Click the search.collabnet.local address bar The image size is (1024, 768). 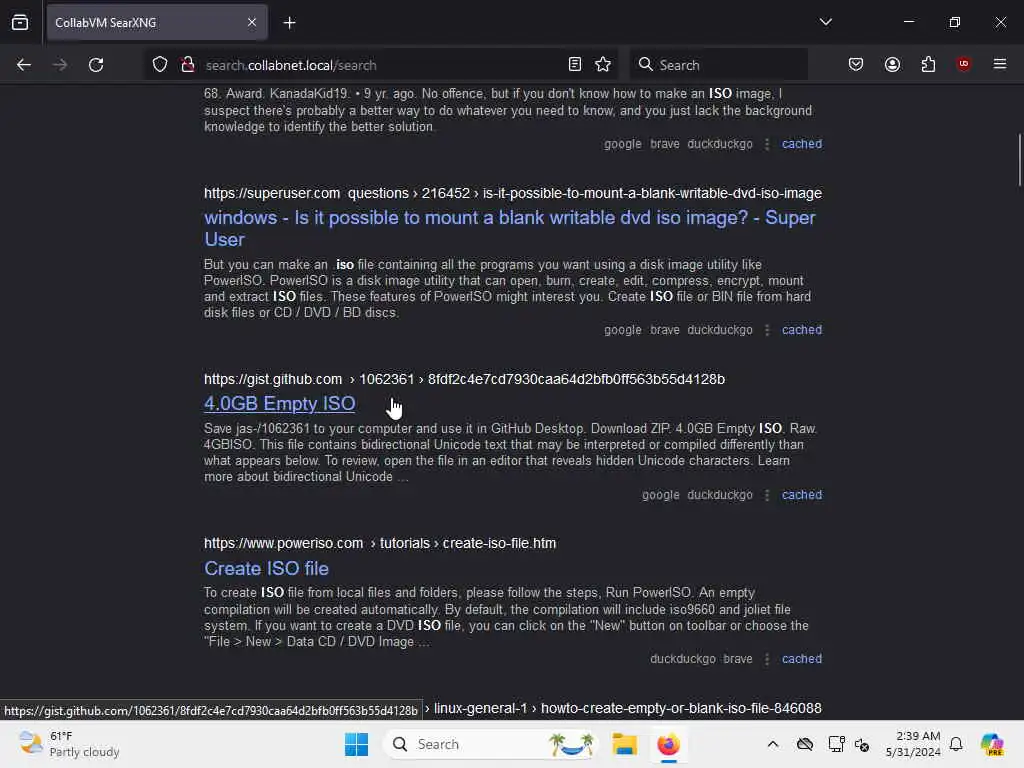[x=379, y=65]
